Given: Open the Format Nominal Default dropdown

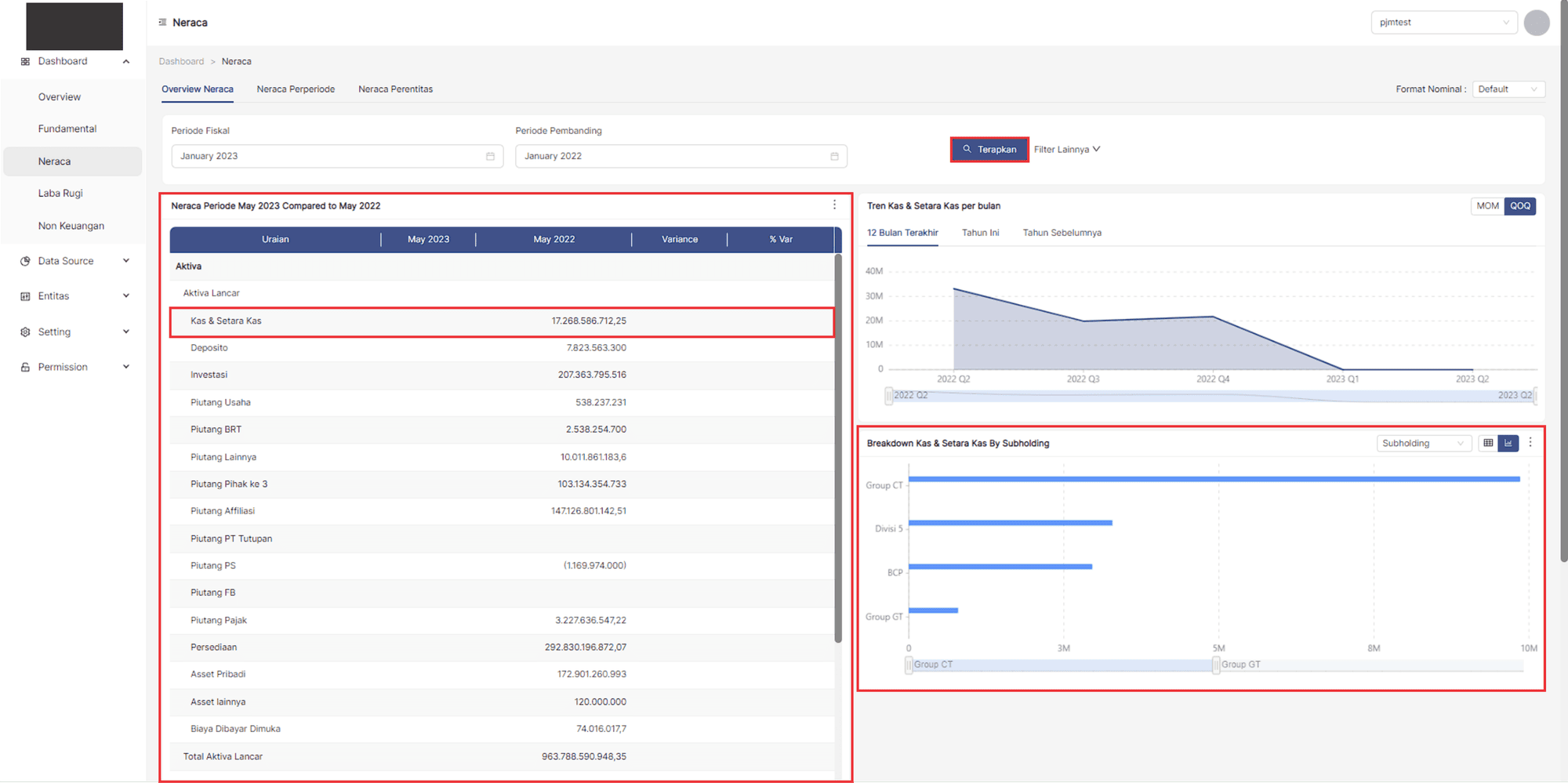Looking at the screenshot, I should click(x=1508, y=89).
